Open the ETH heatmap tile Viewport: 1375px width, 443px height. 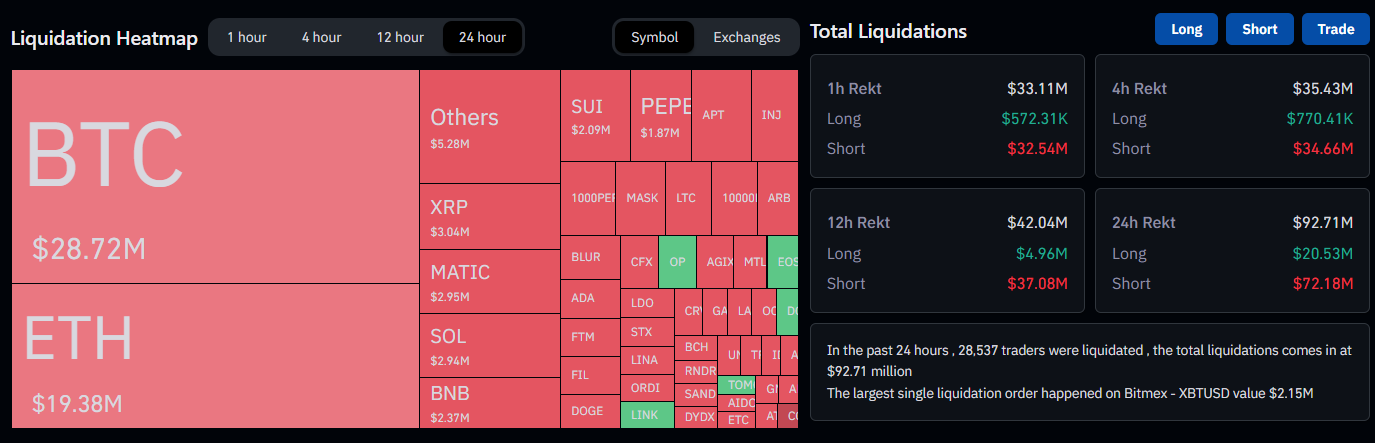coord(215,355)
